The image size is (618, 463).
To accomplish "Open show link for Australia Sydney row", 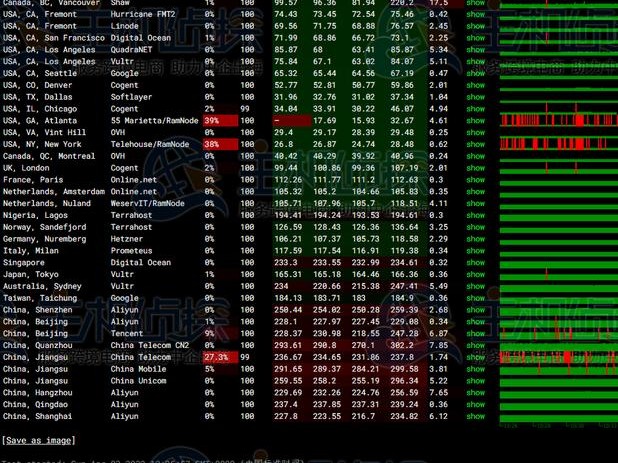I will click(476, 286).
